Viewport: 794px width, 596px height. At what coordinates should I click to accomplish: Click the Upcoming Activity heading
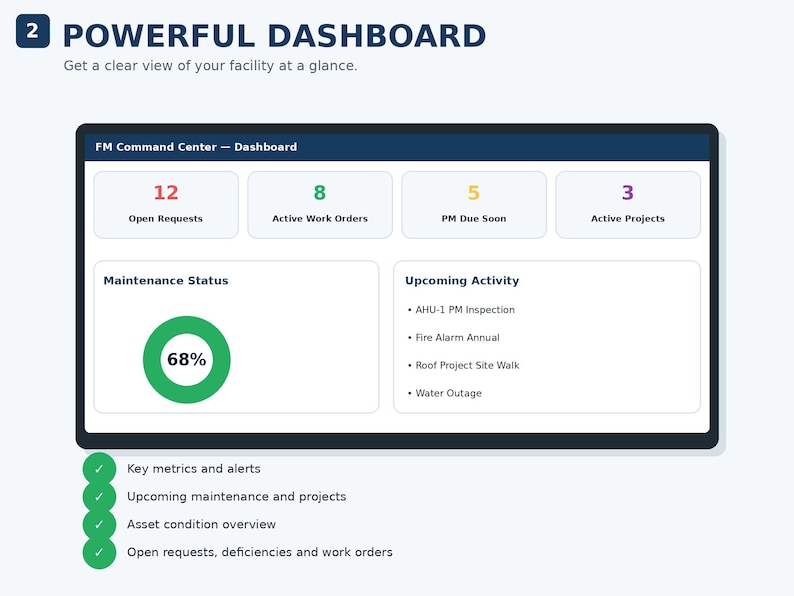pyautogui.click(x=462, y=281)
